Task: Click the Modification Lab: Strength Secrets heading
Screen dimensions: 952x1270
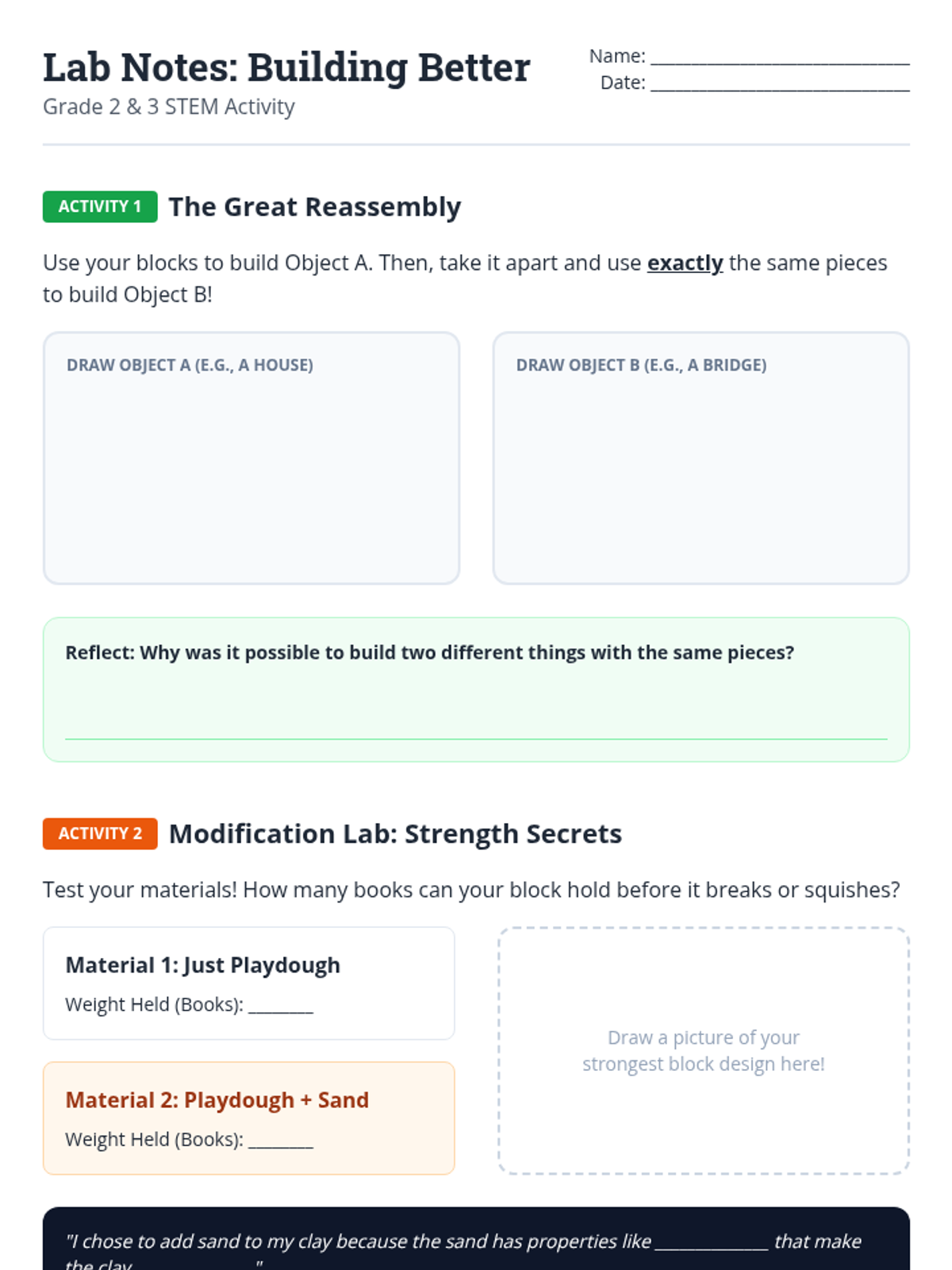Action: [x=395, y=834]
